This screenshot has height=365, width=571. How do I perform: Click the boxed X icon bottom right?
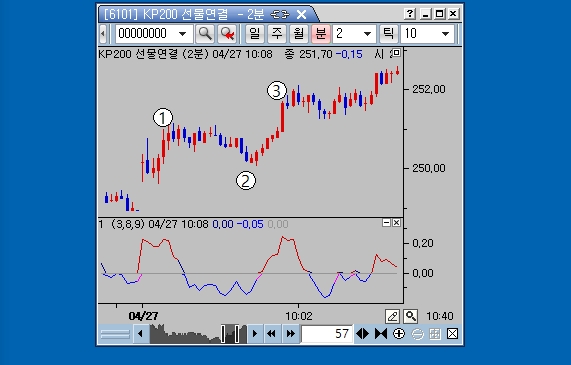452,334
